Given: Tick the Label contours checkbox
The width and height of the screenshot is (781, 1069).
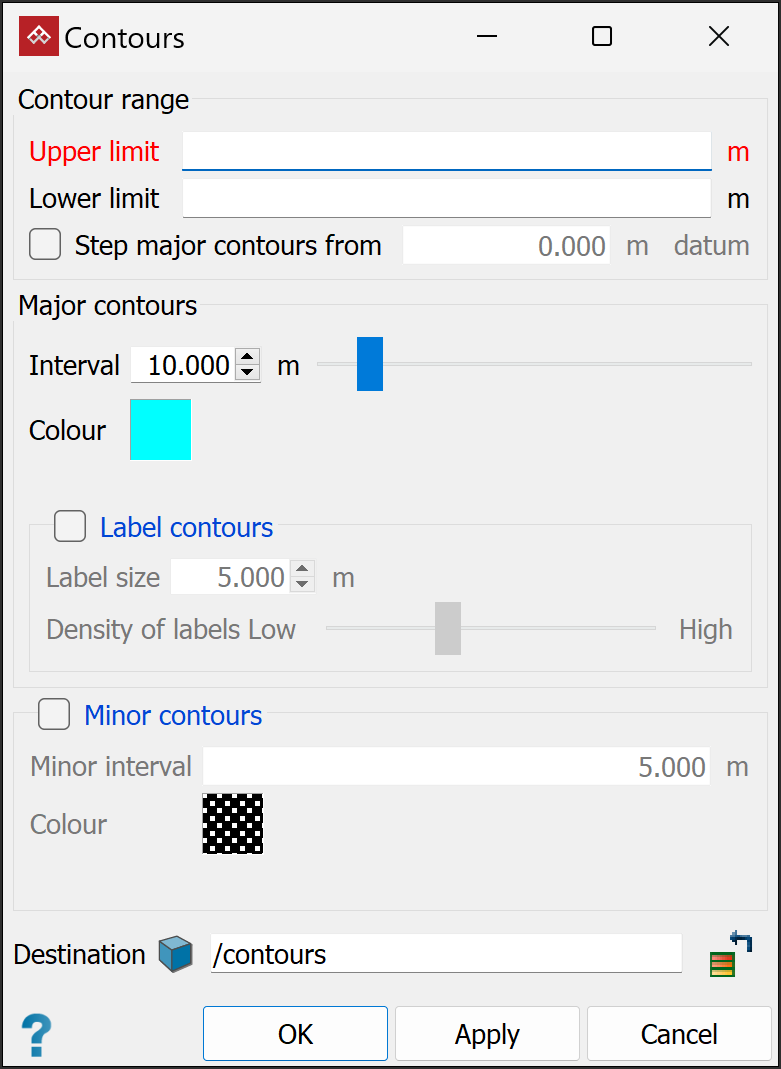Looking at the screenshot, I should tap(70, 526).
